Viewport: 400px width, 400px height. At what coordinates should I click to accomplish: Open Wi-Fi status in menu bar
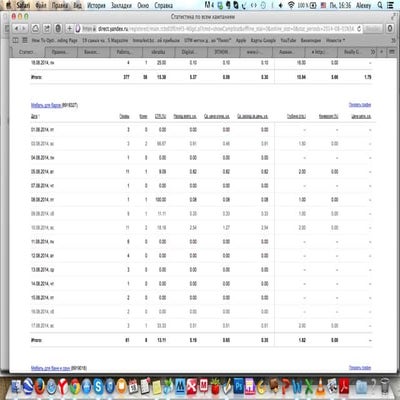pos(291,5)
